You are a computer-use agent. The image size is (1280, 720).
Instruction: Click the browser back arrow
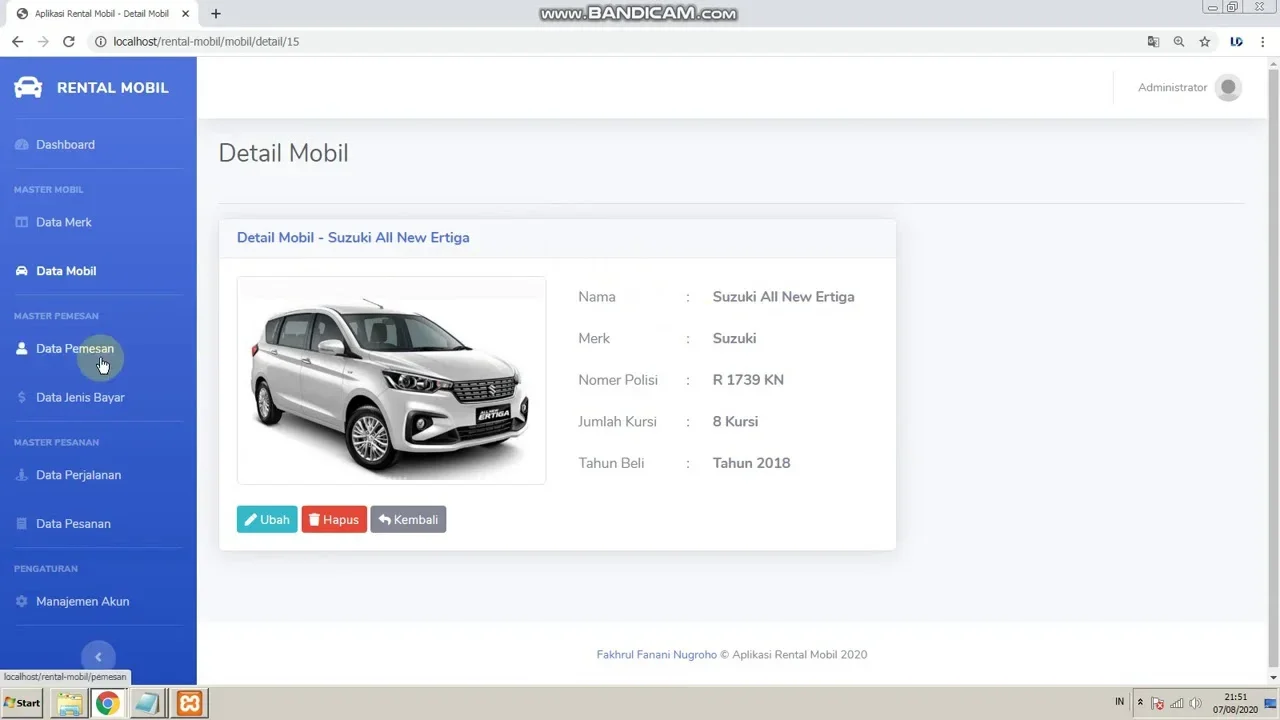[17, 41]
